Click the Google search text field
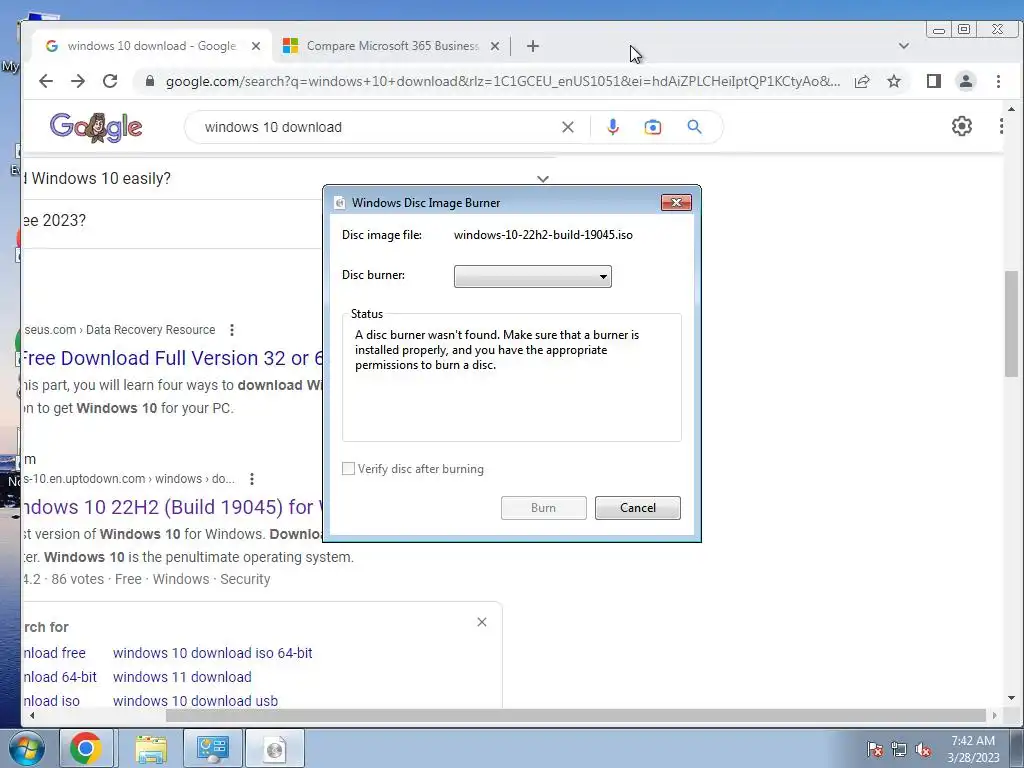The height and width of the screenshot is (768, 1024). pyautogui.click(x=379, y=127)
